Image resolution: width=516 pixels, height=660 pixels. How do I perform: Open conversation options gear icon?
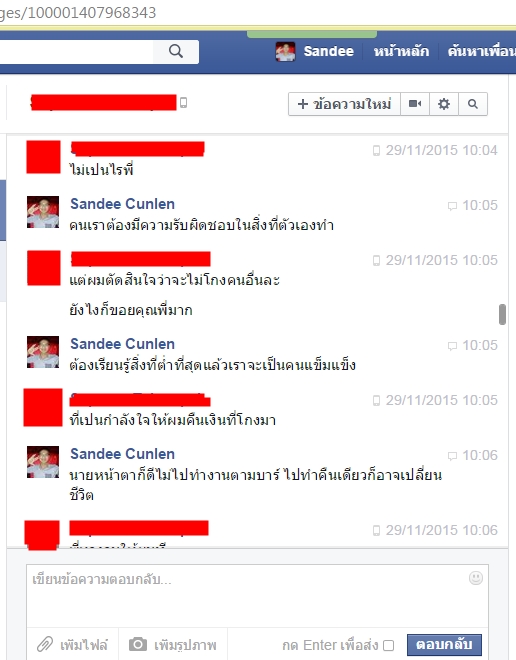click(444, 104)
